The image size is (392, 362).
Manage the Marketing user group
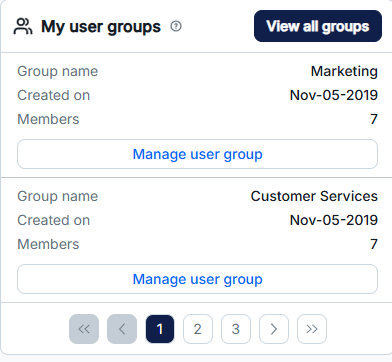197,154
